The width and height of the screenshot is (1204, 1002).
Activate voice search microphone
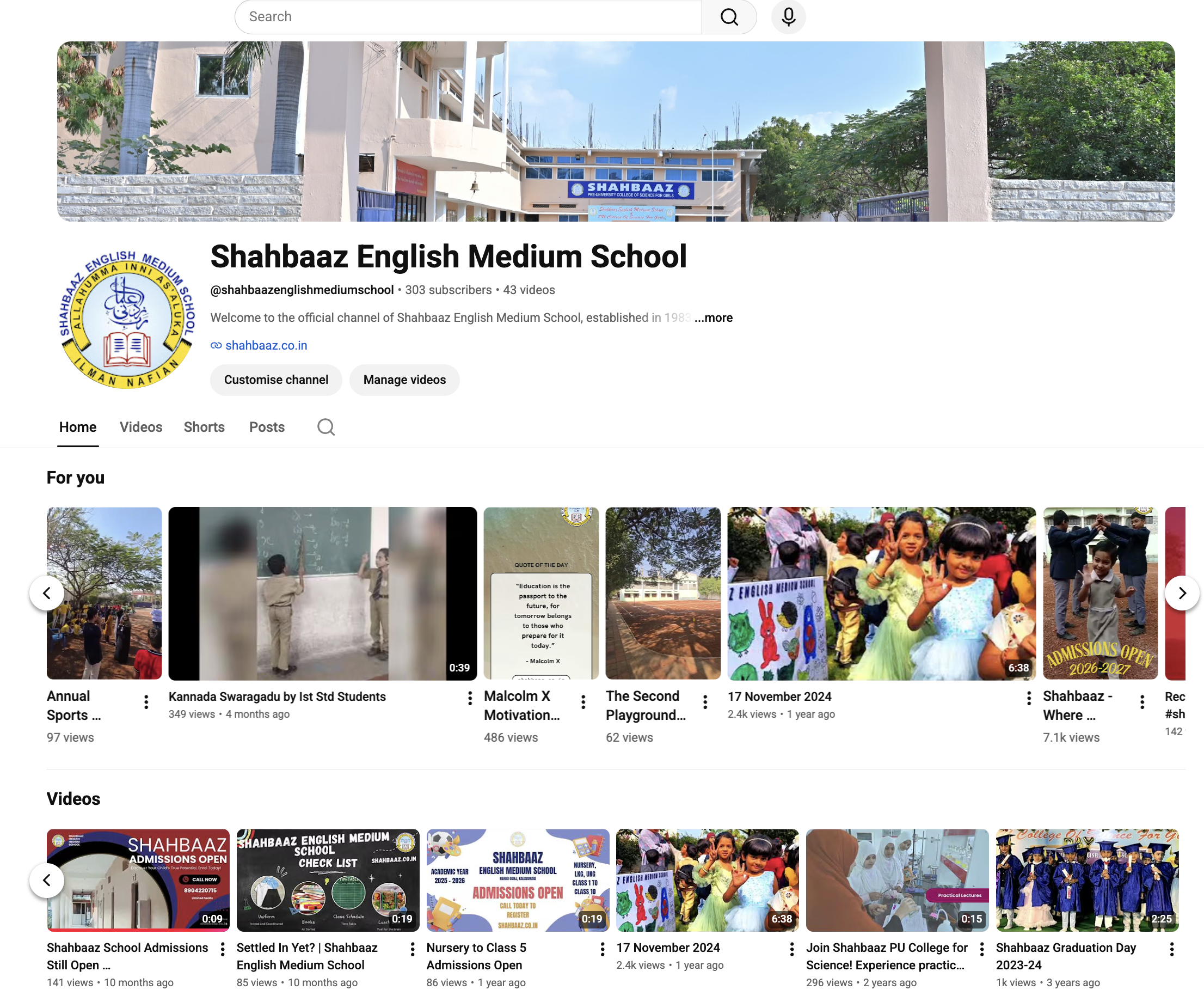[x=788, y=17]
